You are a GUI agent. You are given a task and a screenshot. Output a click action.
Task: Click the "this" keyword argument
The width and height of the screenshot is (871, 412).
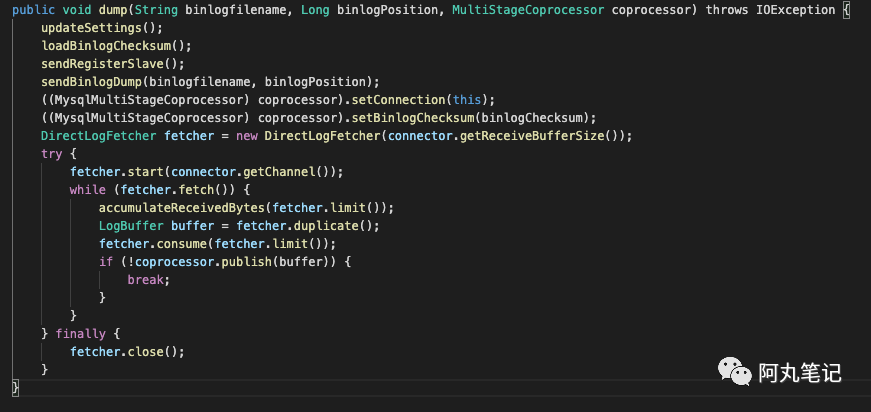[x=467, y=100]
